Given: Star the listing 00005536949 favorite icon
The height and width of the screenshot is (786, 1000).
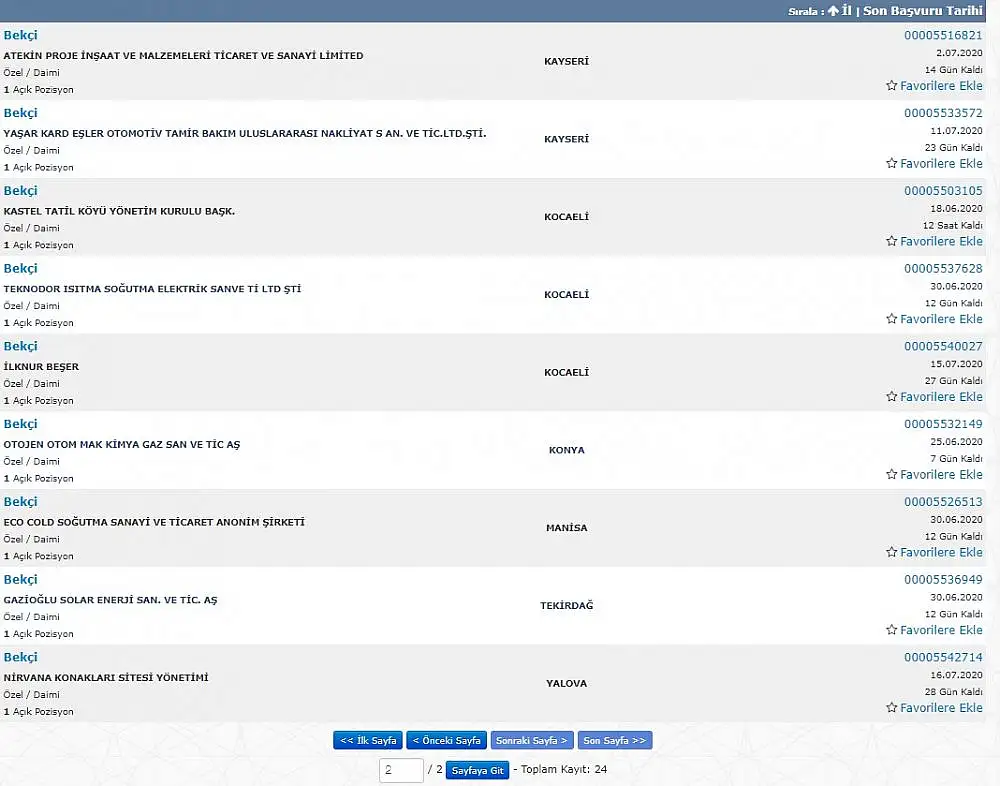Looking at the screenshot, I should [892, 630].
